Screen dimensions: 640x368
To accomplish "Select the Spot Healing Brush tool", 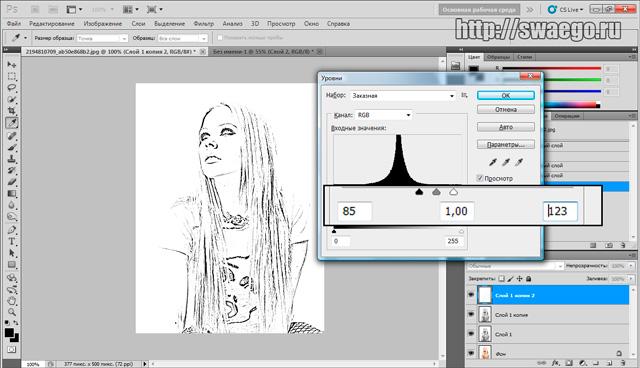I will [x=11, y=135].
